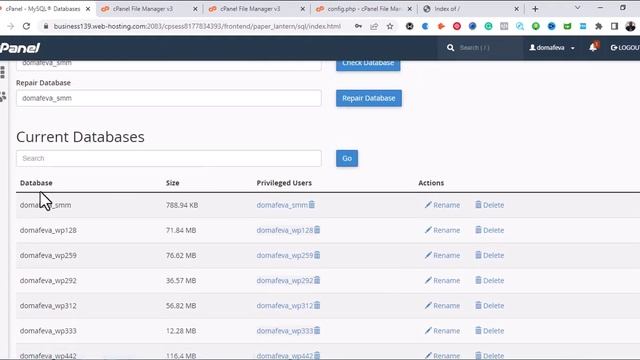Remove user domafeva_wp333 via trash icon
640x360 pixels.
[x=317, y=331]
